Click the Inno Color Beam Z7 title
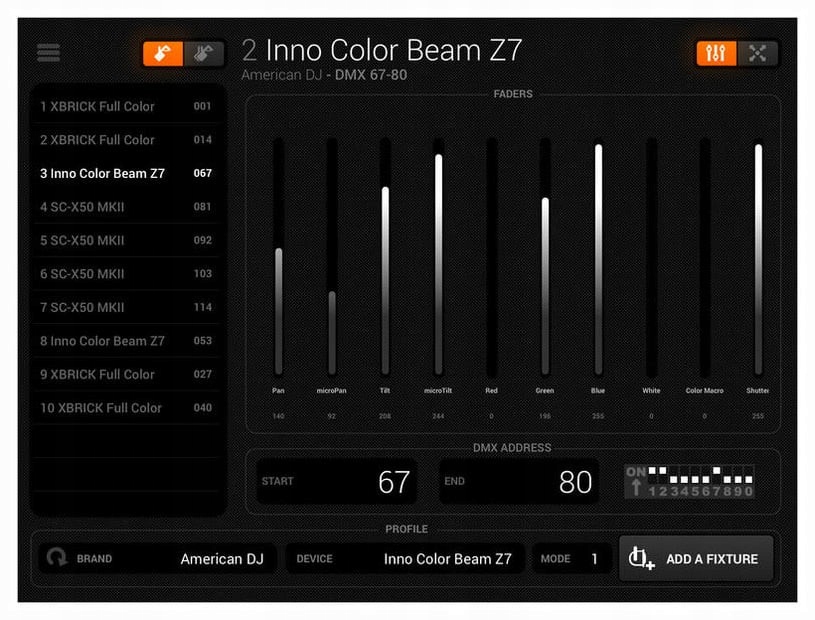The width and height of the screenshot is (815, 620). pyautogui.click(x=393, y=50)
